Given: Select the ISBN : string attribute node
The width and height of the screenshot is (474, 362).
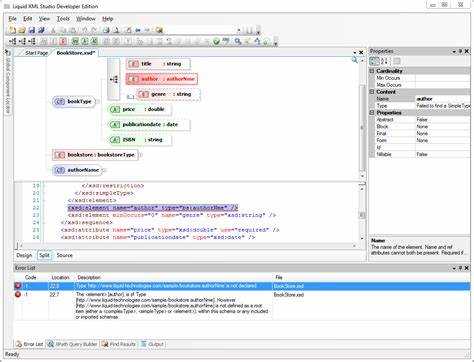Looking at the screenshot, I should (x=140, y=140).
